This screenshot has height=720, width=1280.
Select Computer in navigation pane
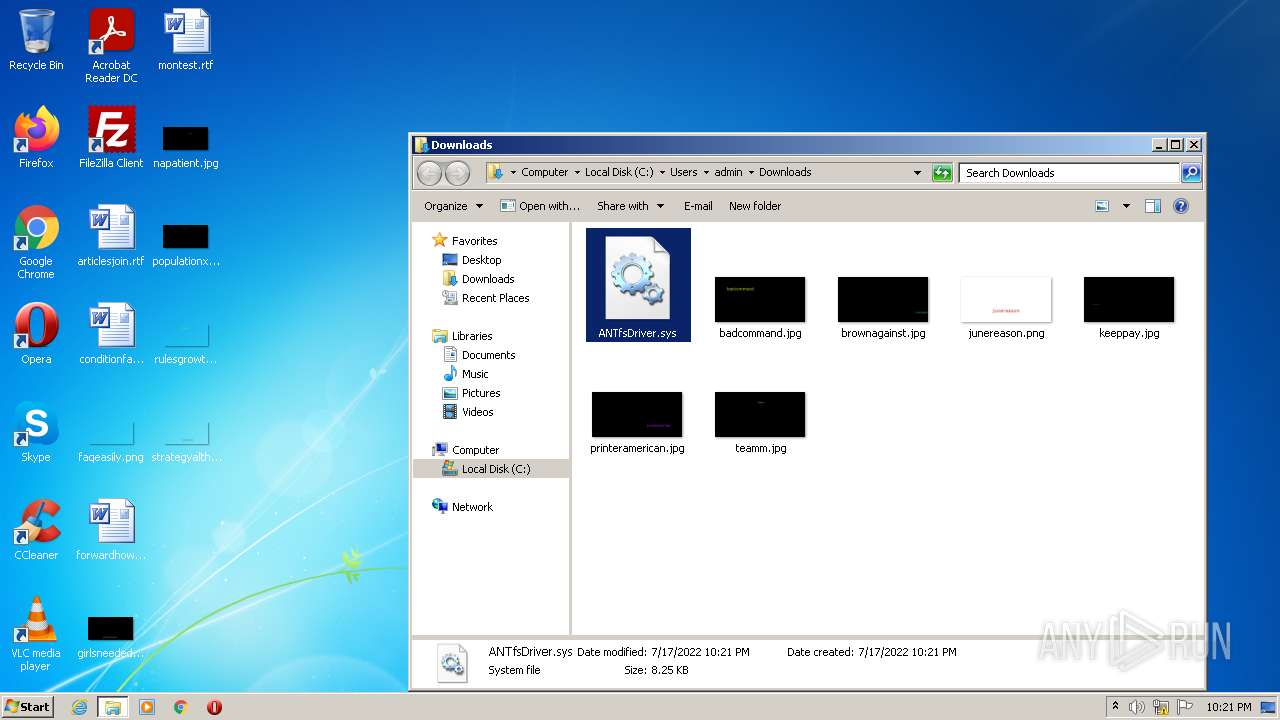coord(465,450)
